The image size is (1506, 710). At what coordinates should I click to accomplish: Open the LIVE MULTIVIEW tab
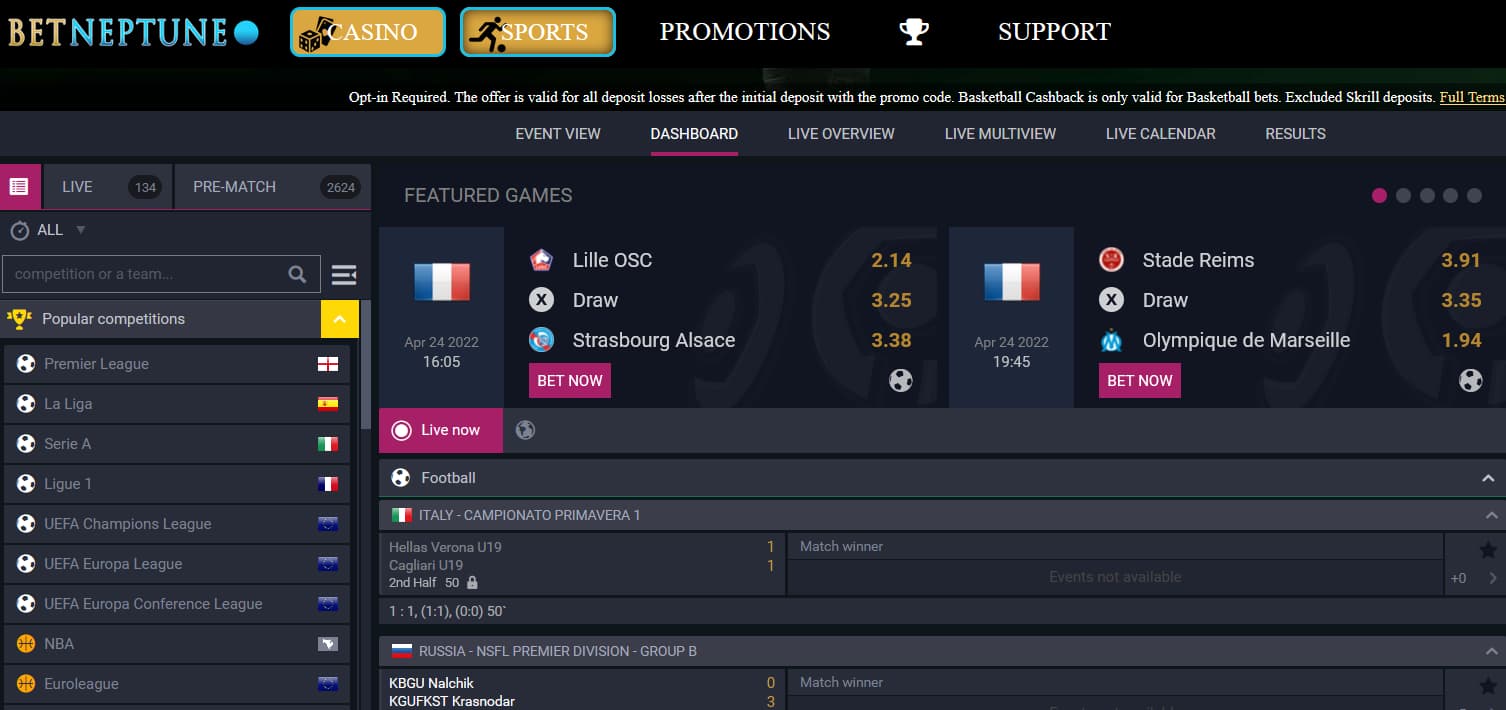pos(1000,134)
